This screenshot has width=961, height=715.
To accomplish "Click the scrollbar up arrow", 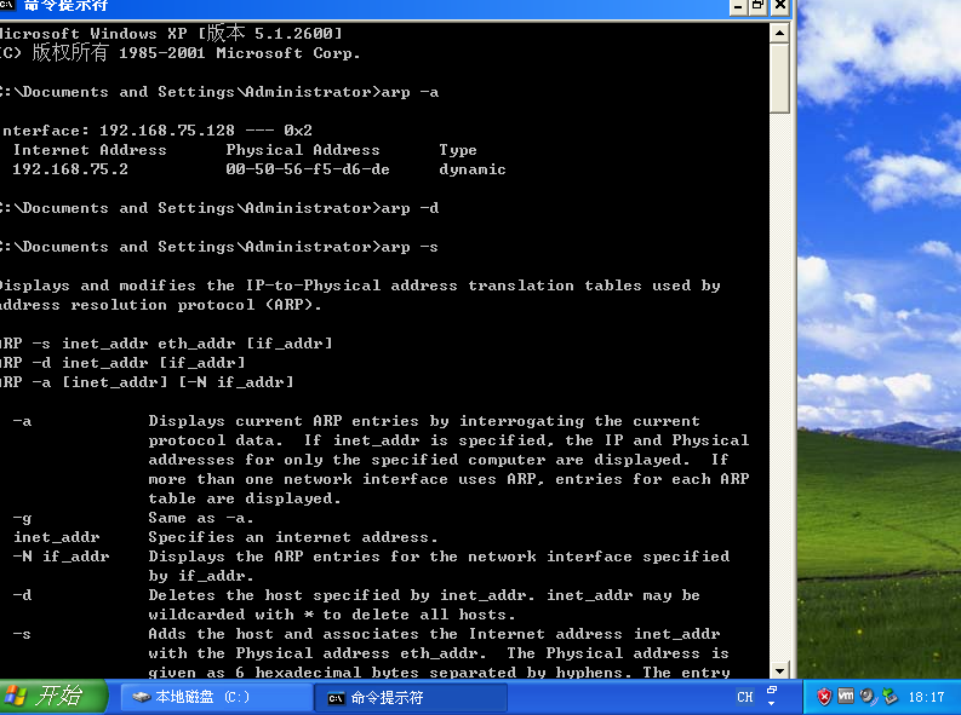I will pos(780,33).
